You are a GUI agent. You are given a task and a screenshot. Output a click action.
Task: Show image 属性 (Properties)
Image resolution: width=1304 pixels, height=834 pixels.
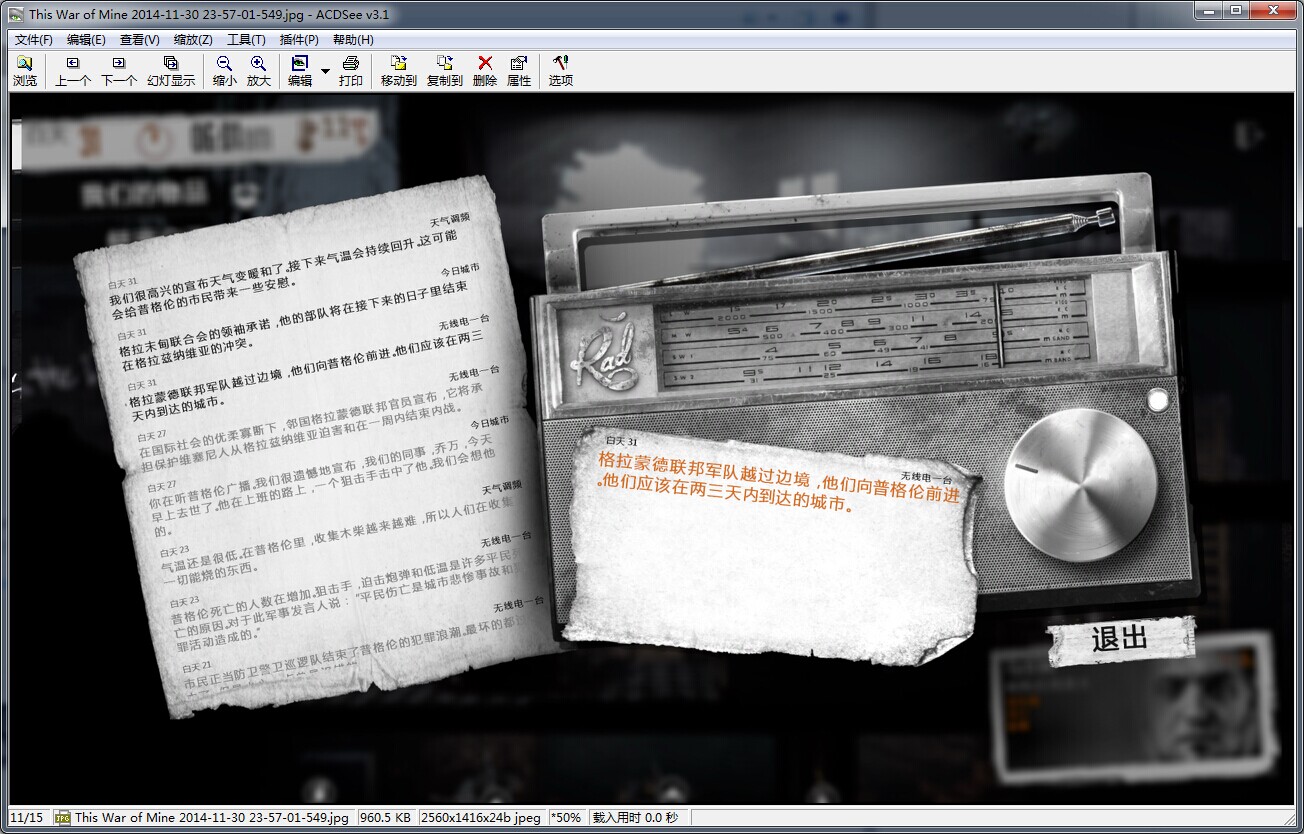tap(519, 71)
